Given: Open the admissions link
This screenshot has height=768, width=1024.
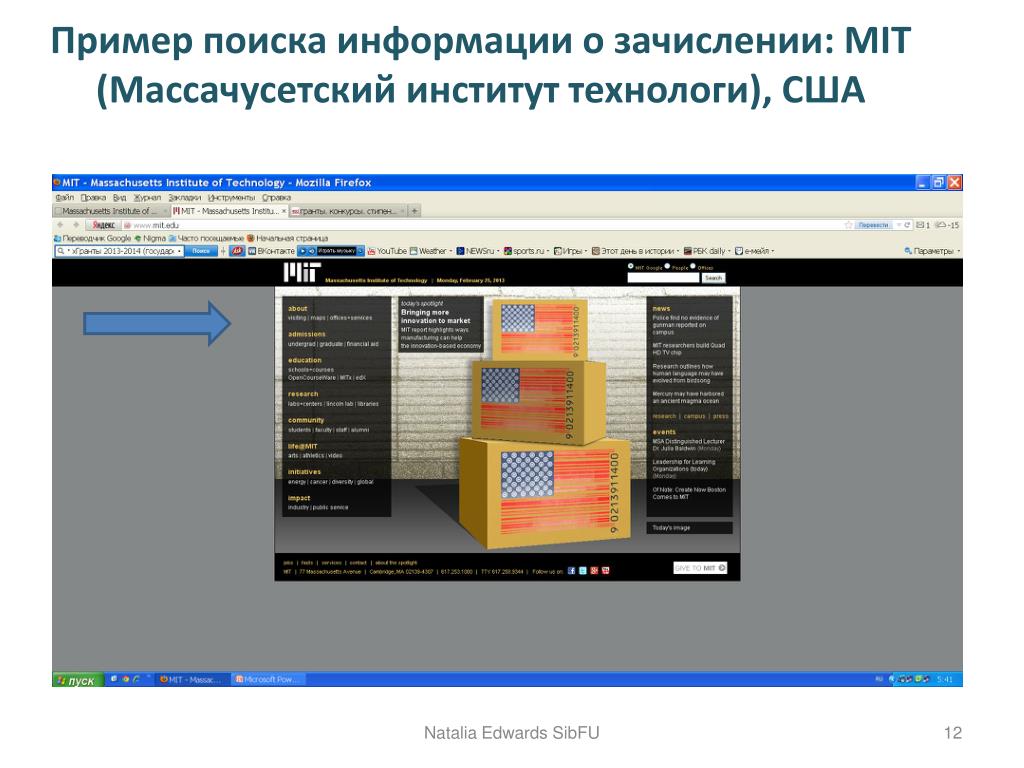Looking at the screenshot, I should pos(306,334).
